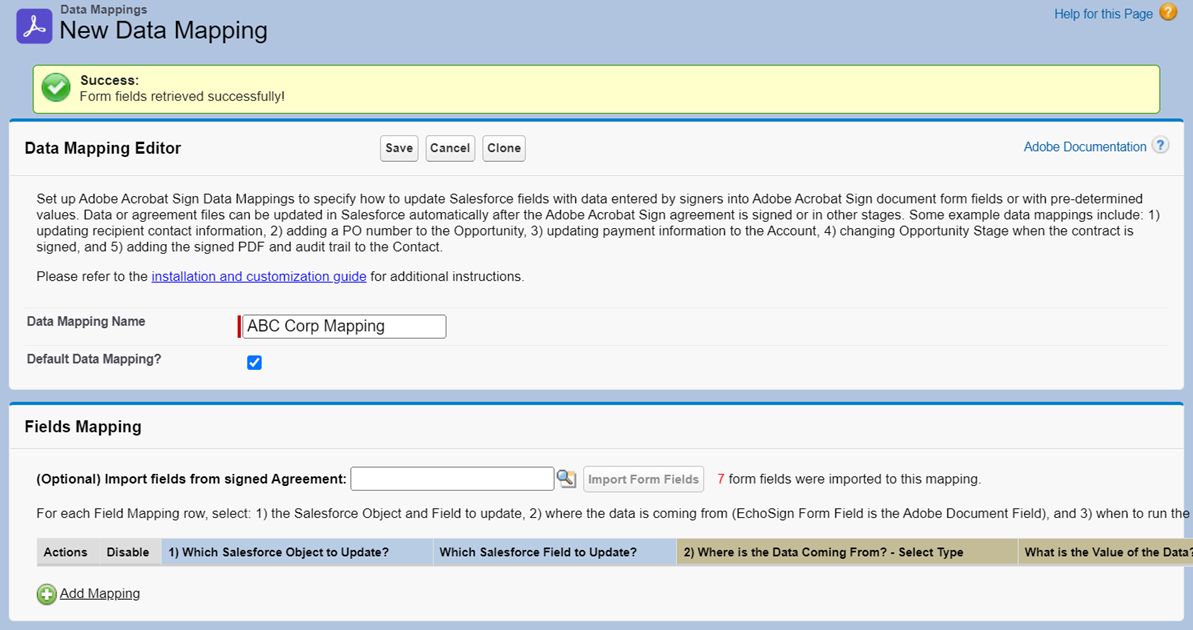Click the 'Data Mapping Name' label
Viewport: 1193px width, 630px height.
point(86,322)
